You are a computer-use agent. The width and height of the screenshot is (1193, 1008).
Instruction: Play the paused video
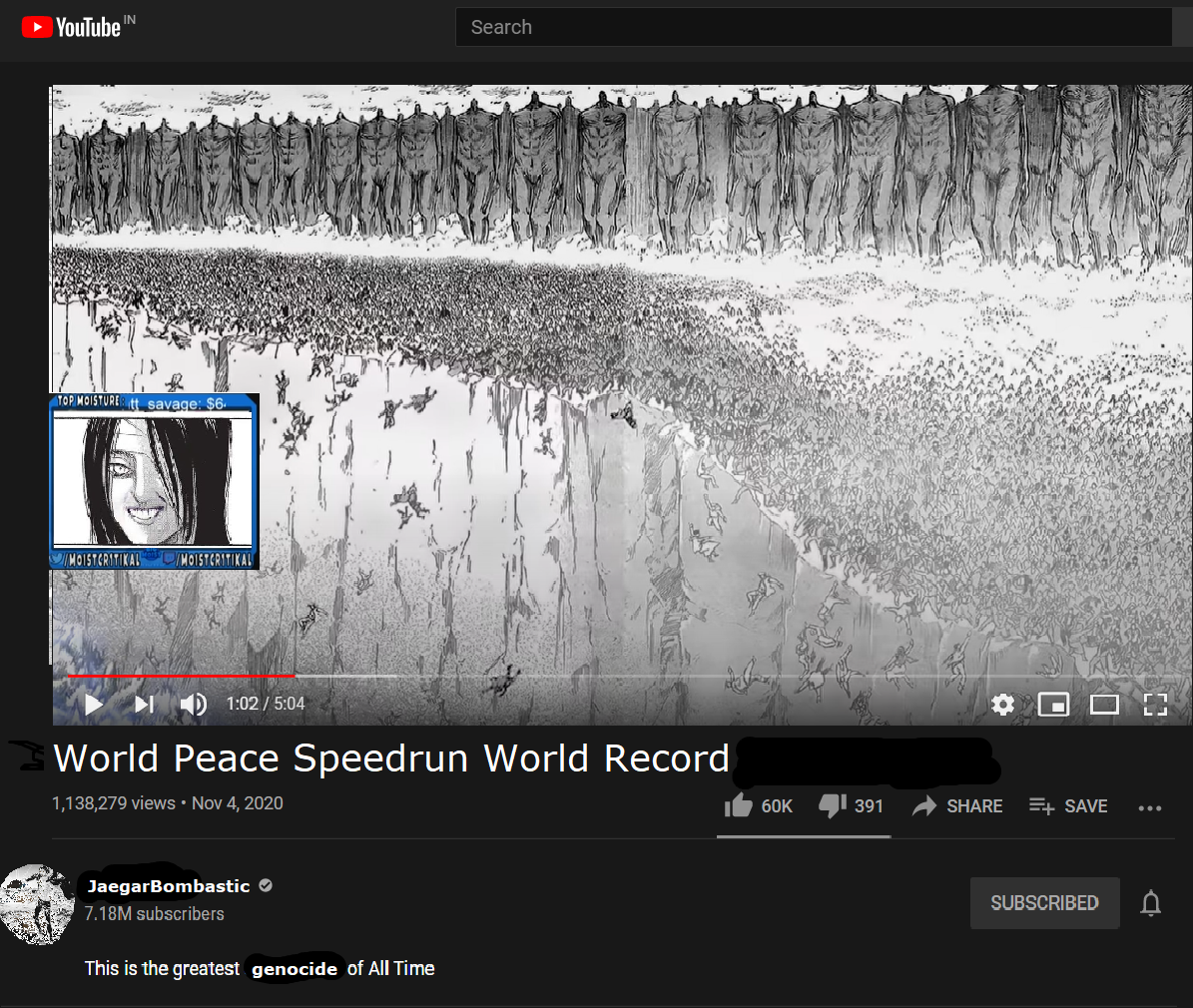coord(94,705)
